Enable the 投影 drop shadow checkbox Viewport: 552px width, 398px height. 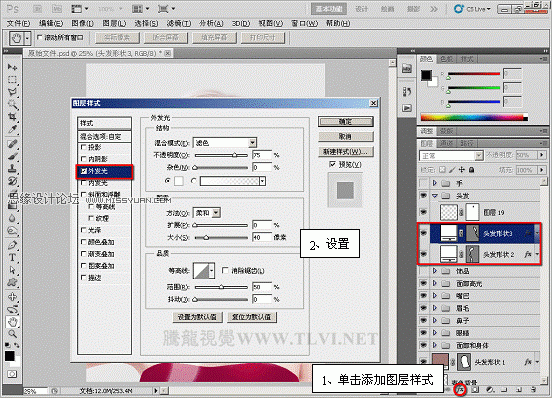(x=83, y=147)
